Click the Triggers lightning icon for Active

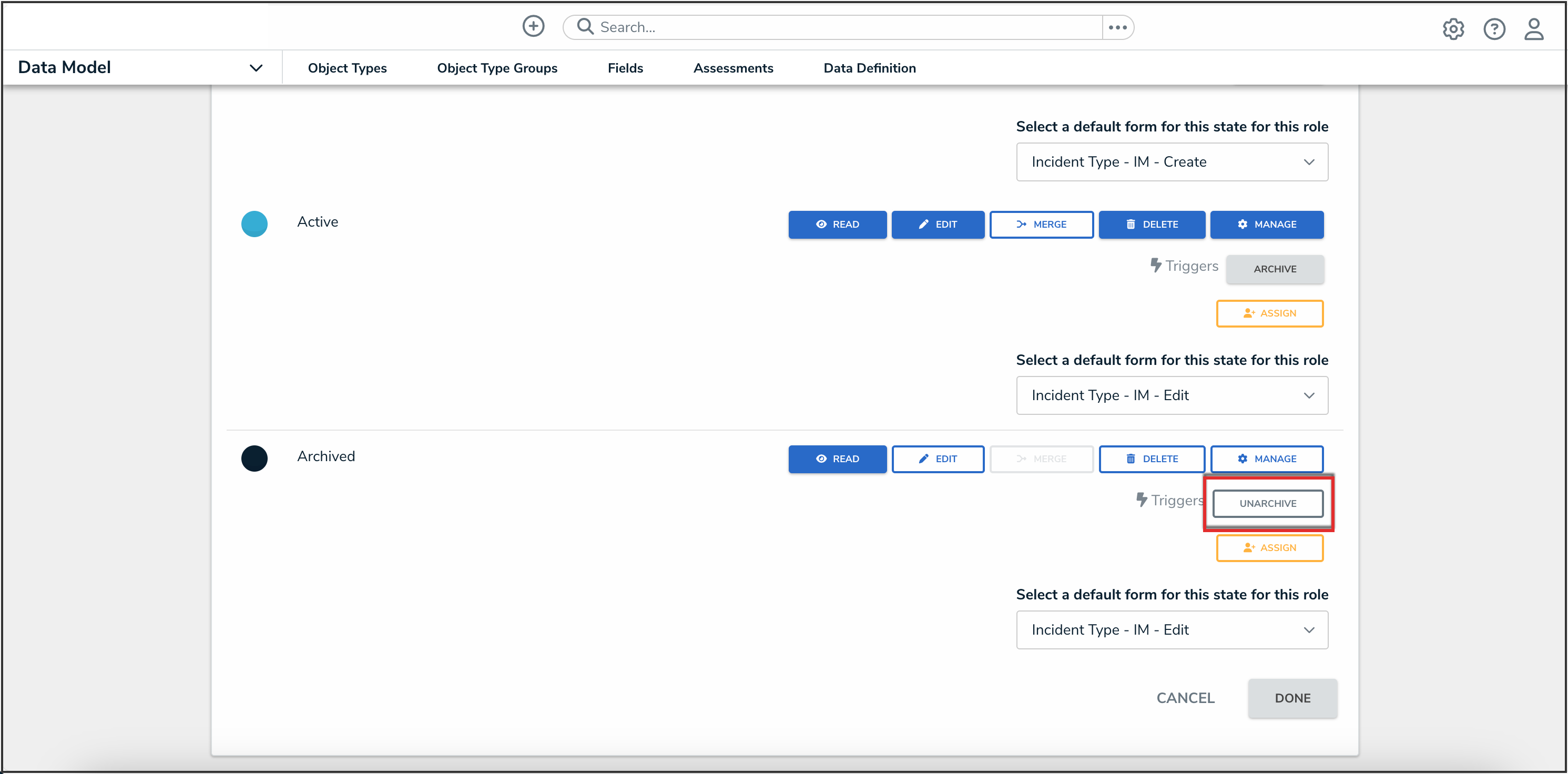pos(1155,266)
